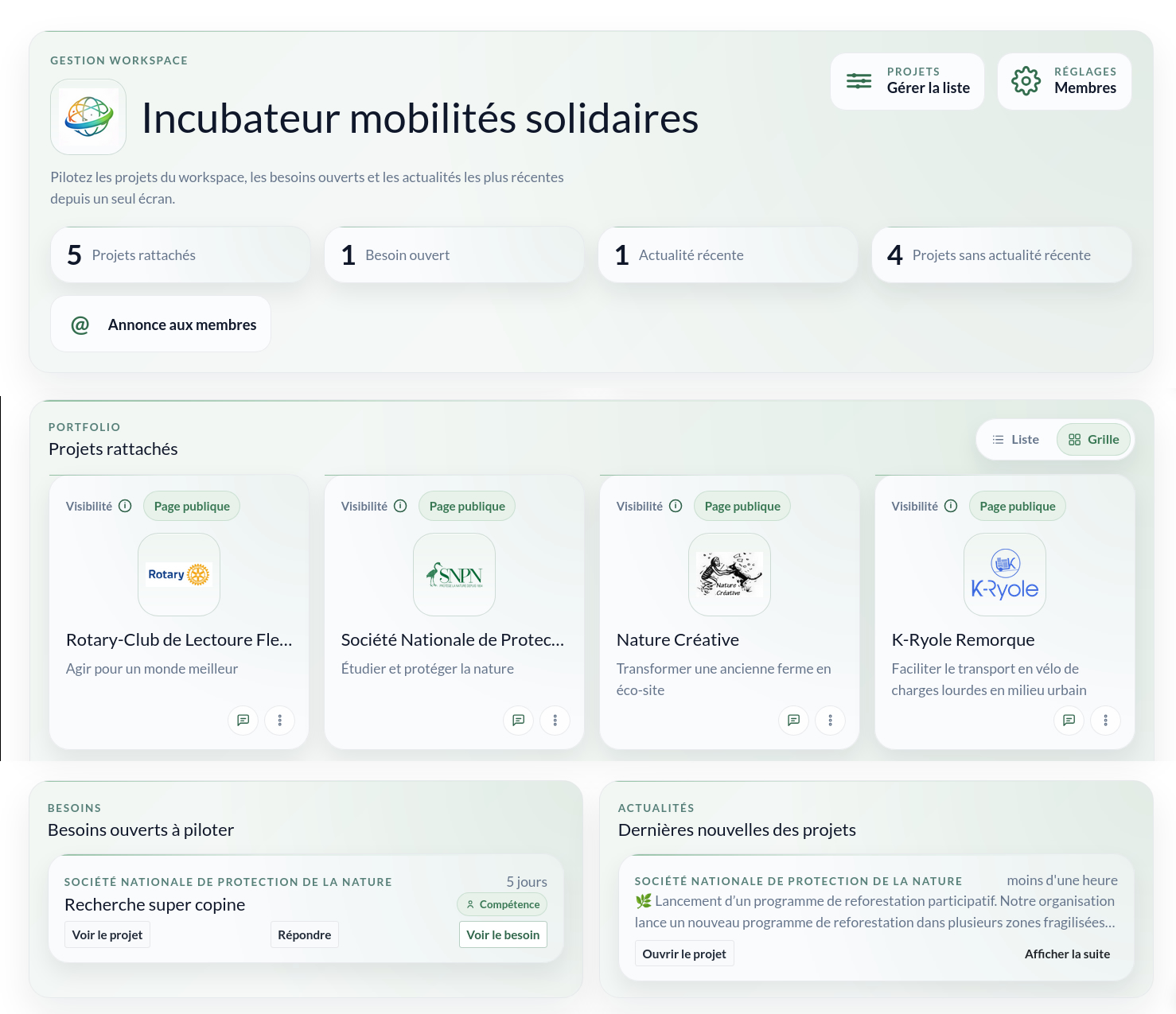Toggle the Page publique badge on Nature Créative
The width and height of the screenshot is (1176, 1014).
(x=742, y=506)
